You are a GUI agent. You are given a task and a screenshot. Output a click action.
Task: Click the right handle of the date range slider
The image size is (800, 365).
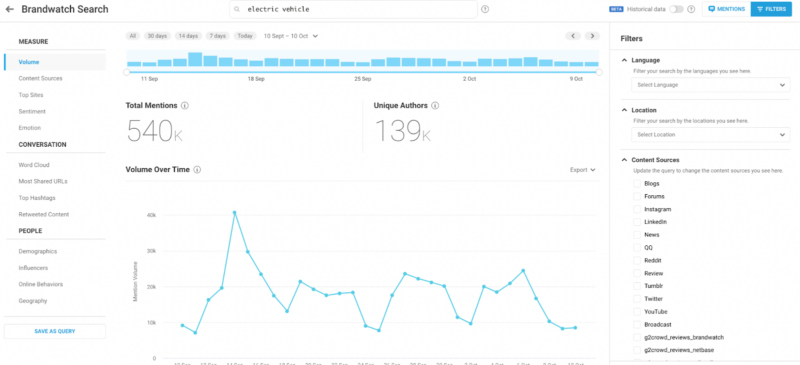pos(599,72)
